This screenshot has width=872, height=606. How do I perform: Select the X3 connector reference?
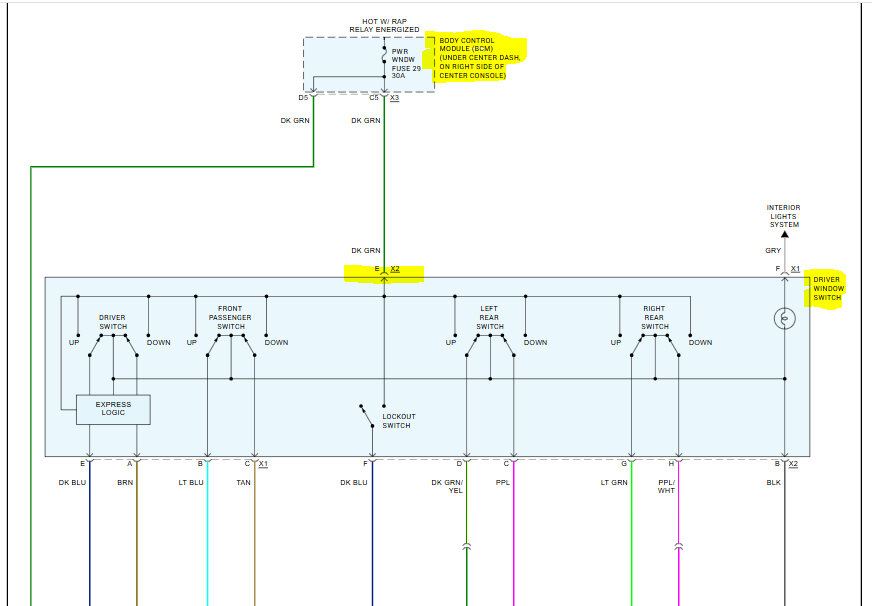click(394, 98)
